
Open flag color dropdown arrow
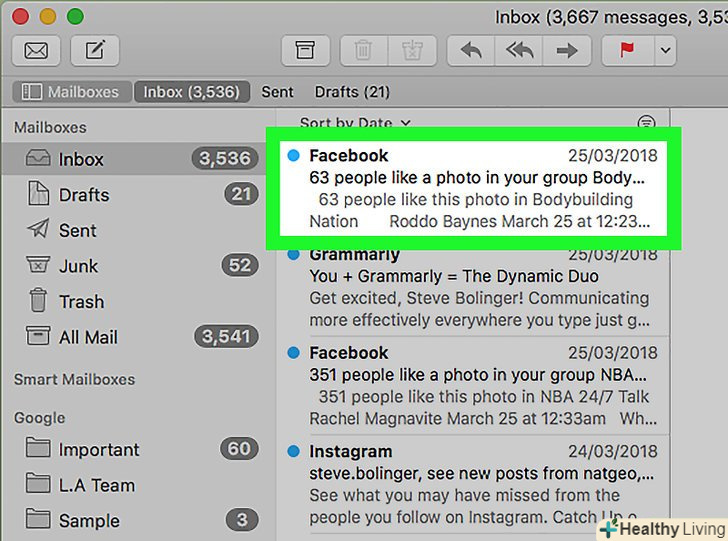(x=665, y=50)
